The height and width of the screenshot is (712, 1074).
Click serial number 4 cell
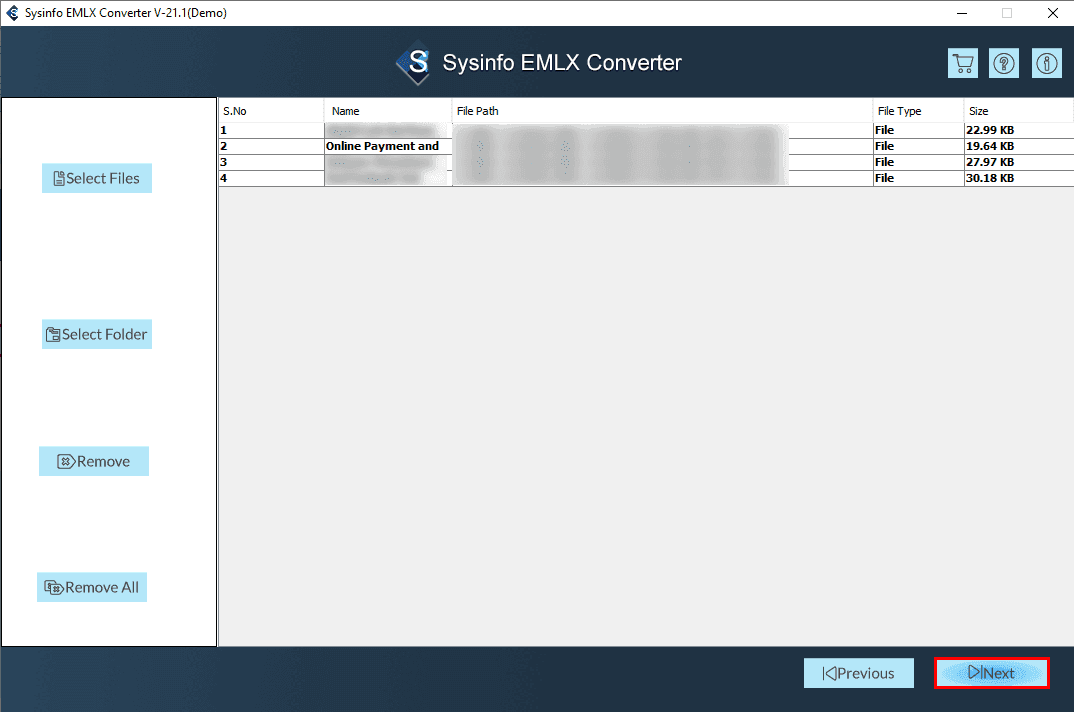[x=271, y=178]
